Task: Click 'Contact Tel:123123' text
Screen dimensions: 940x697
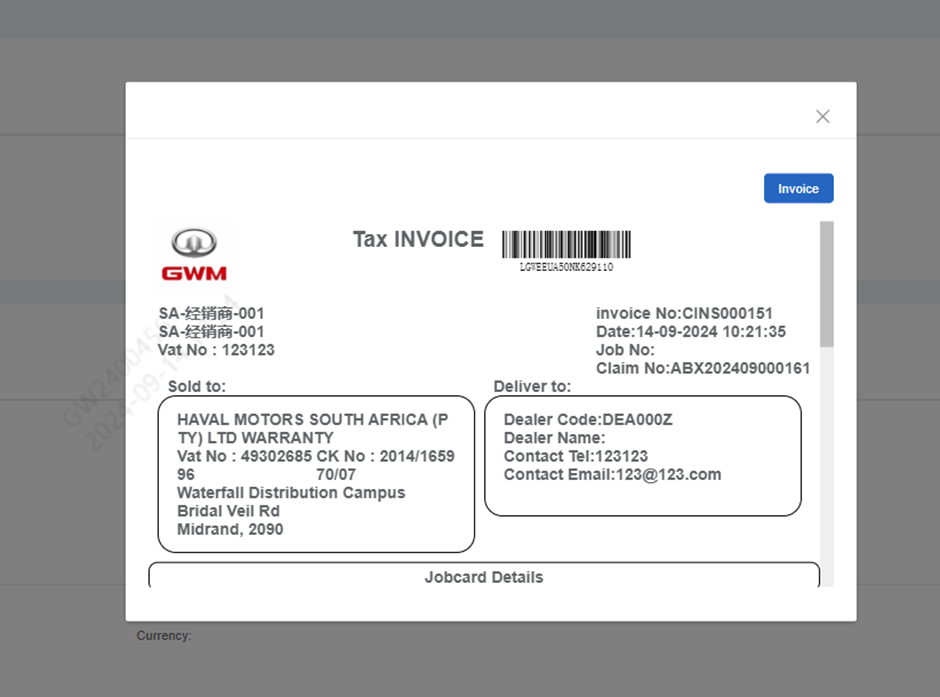Action: [576, 456]
